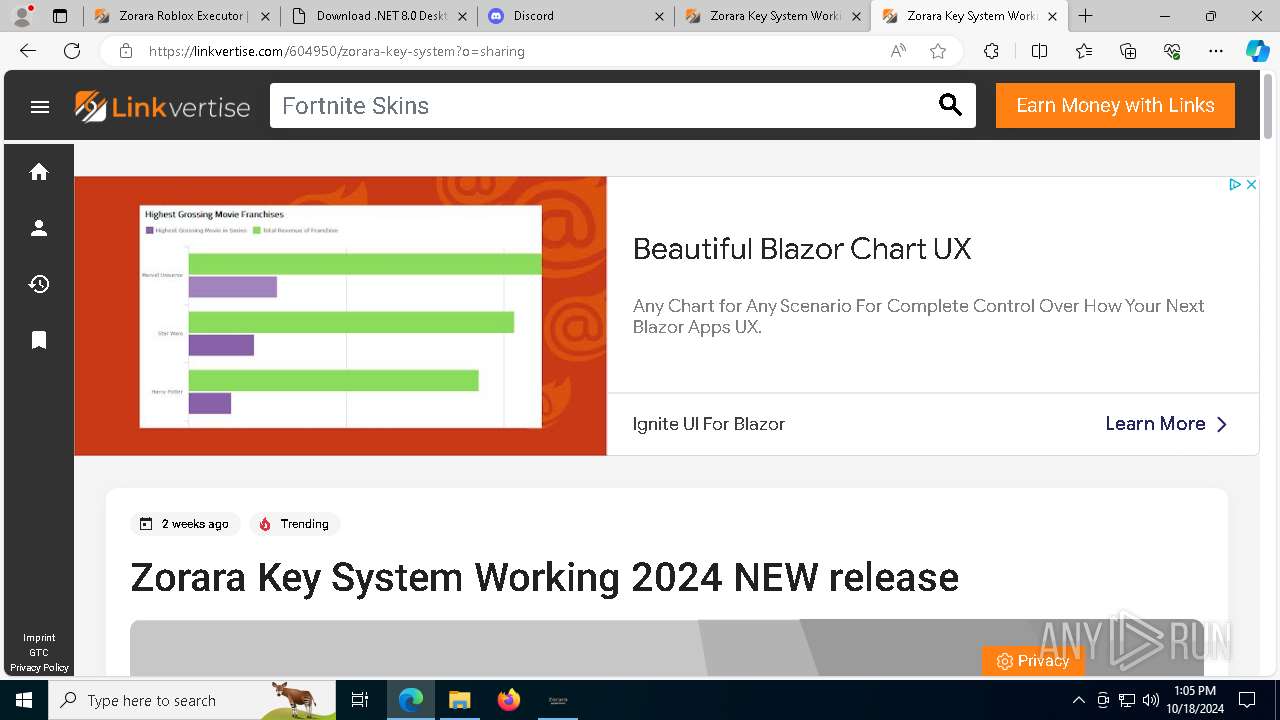Show hidden system tray icons
This screenshot has height=720, width=1280.
click(1078, 700)
